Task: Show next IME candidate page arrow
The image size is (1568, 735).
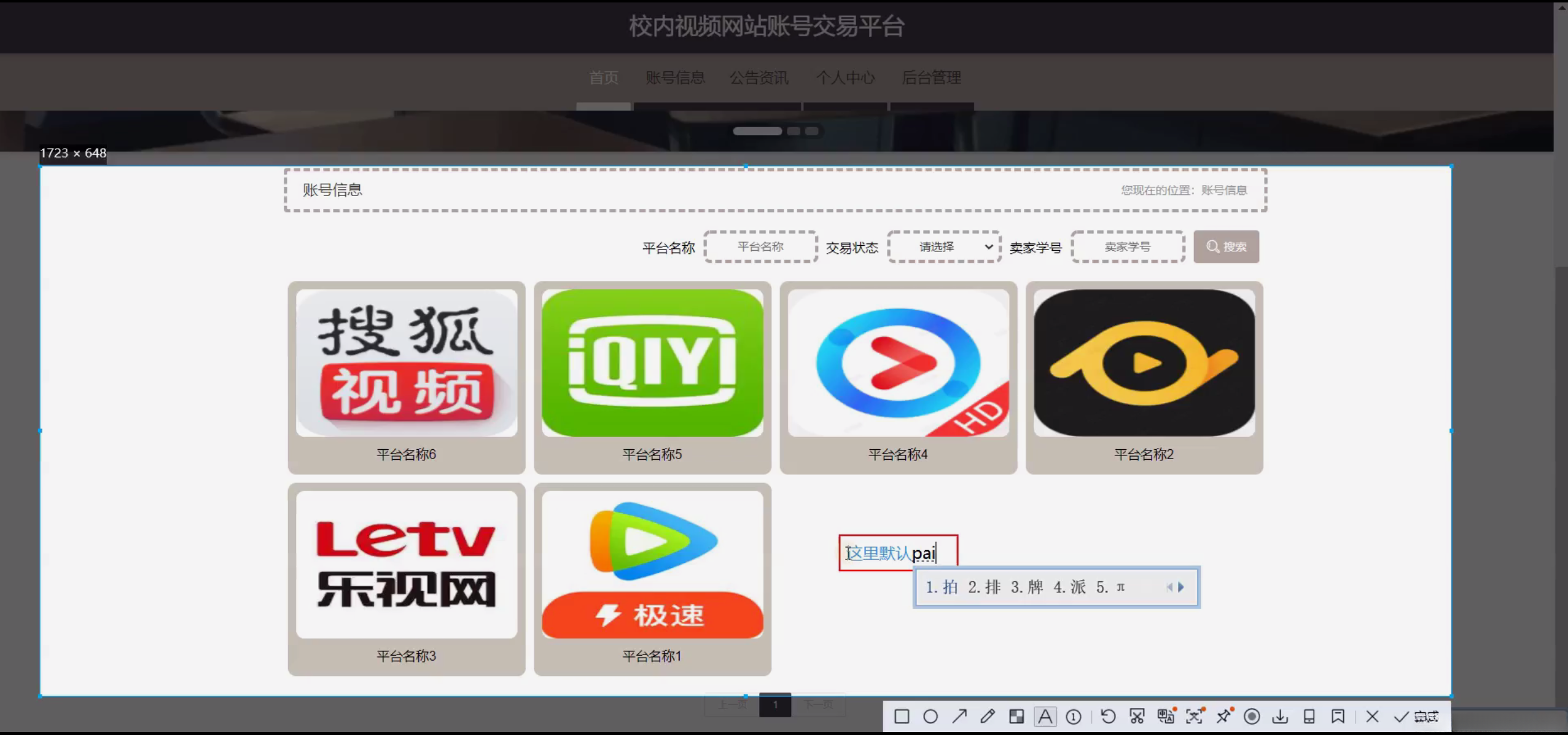Action: click(1181, 588)
